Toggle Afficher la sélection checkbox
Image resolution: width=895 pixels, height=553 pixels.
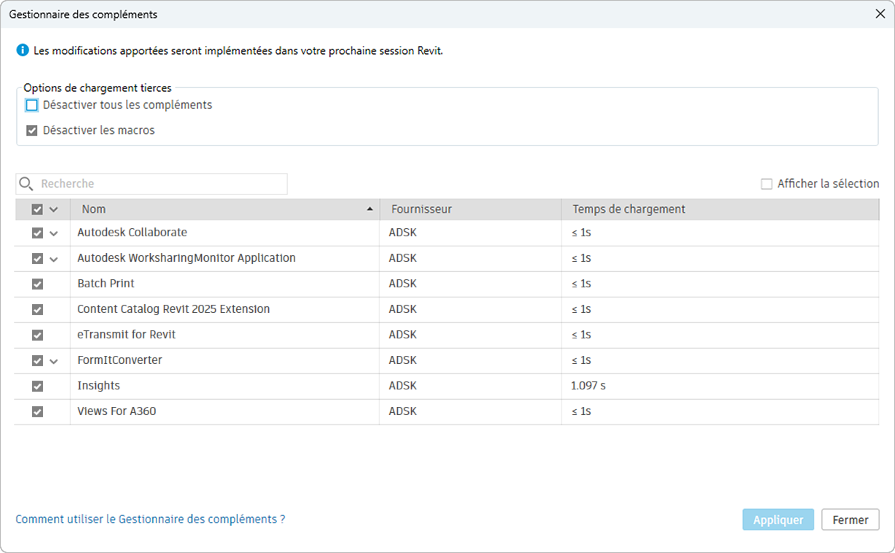tap(767, 184)
